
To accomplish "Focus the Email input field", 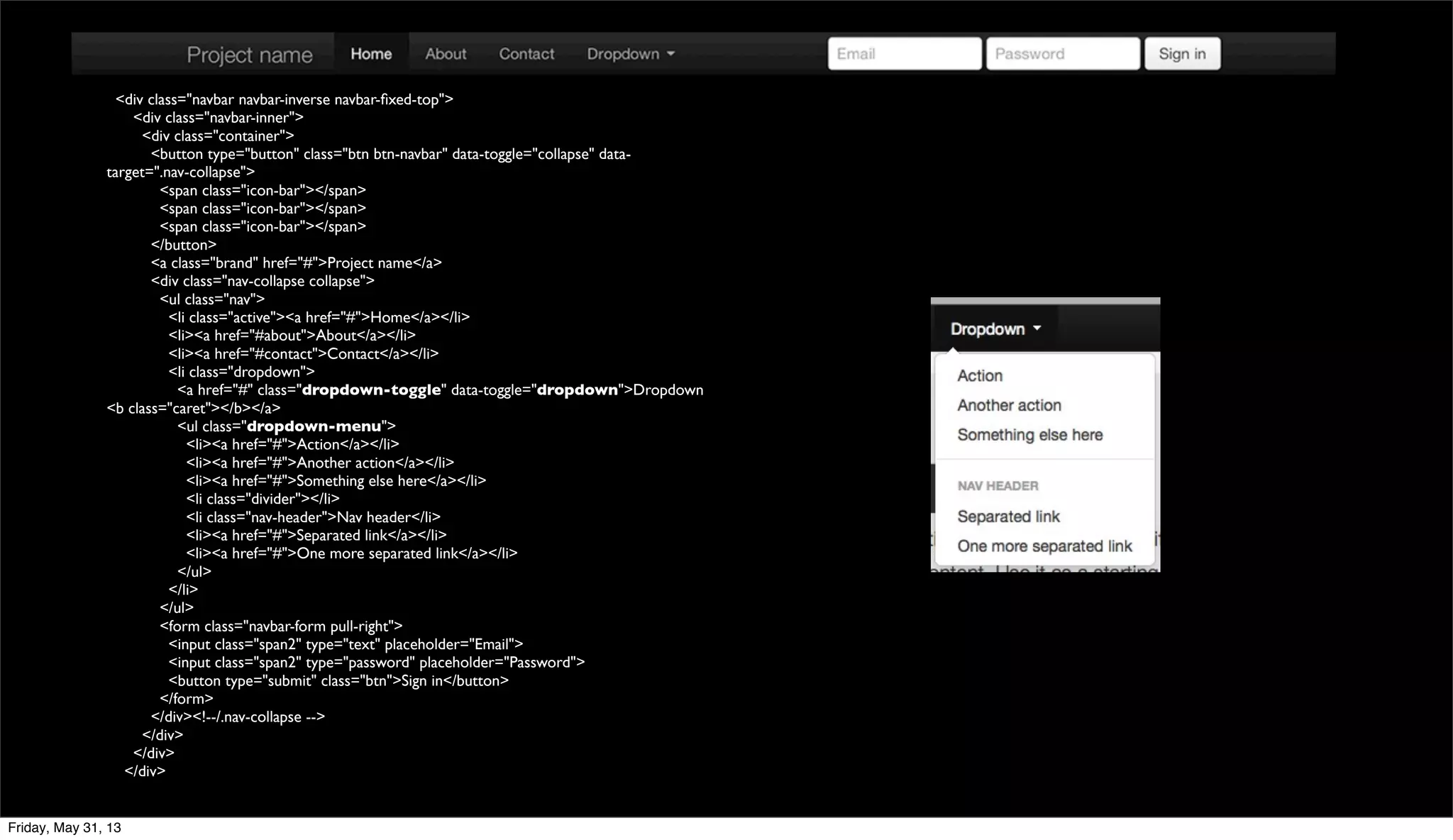I will click(x=905, y=54).
